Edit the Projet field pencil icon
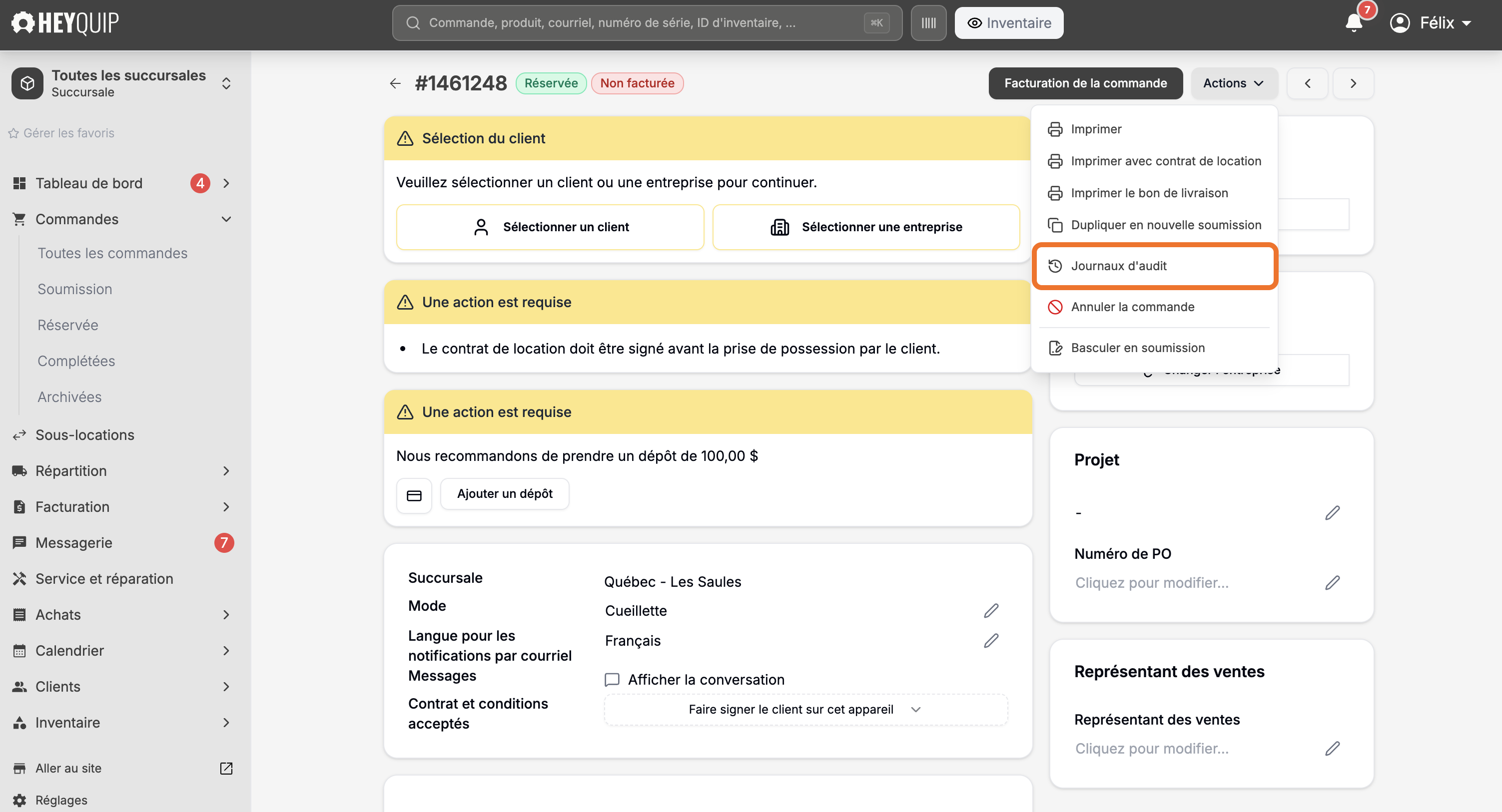Viewport: 1502px width, 812px height. click(1332, 513)
